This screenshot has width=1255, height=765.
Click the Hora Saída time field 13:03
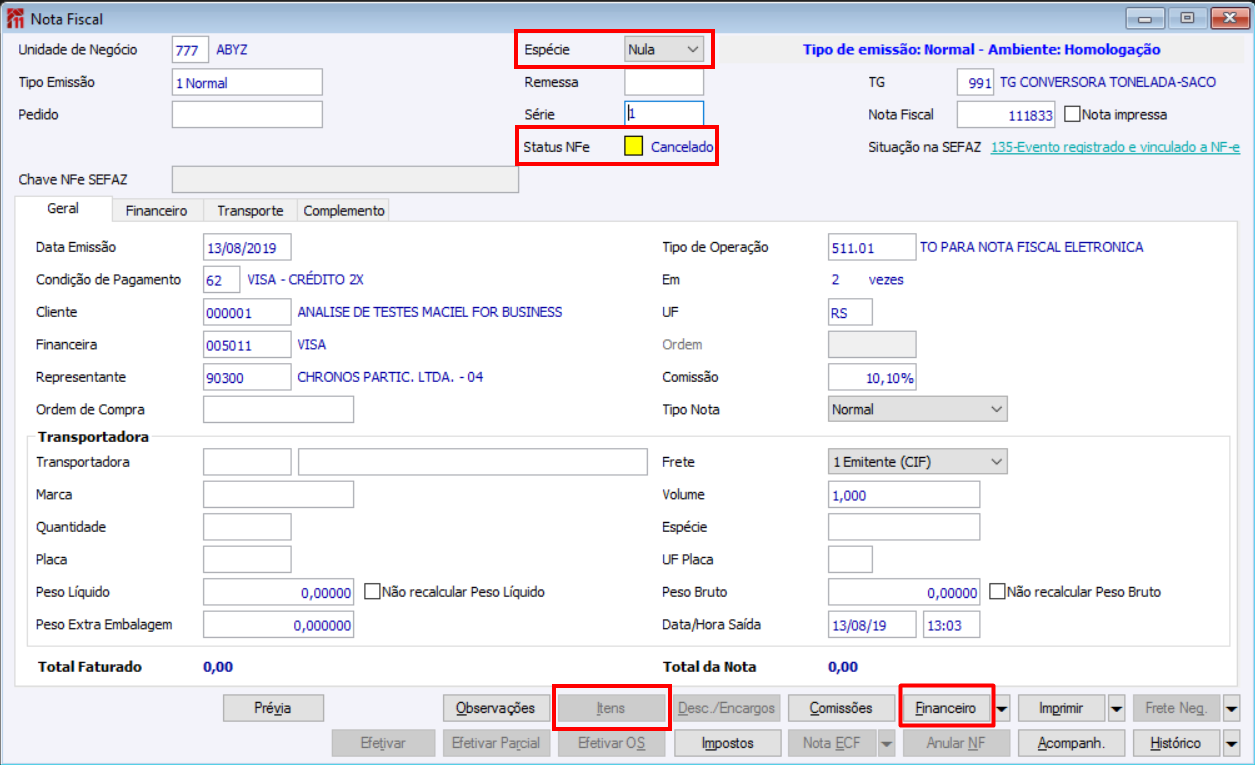point(951,624)
